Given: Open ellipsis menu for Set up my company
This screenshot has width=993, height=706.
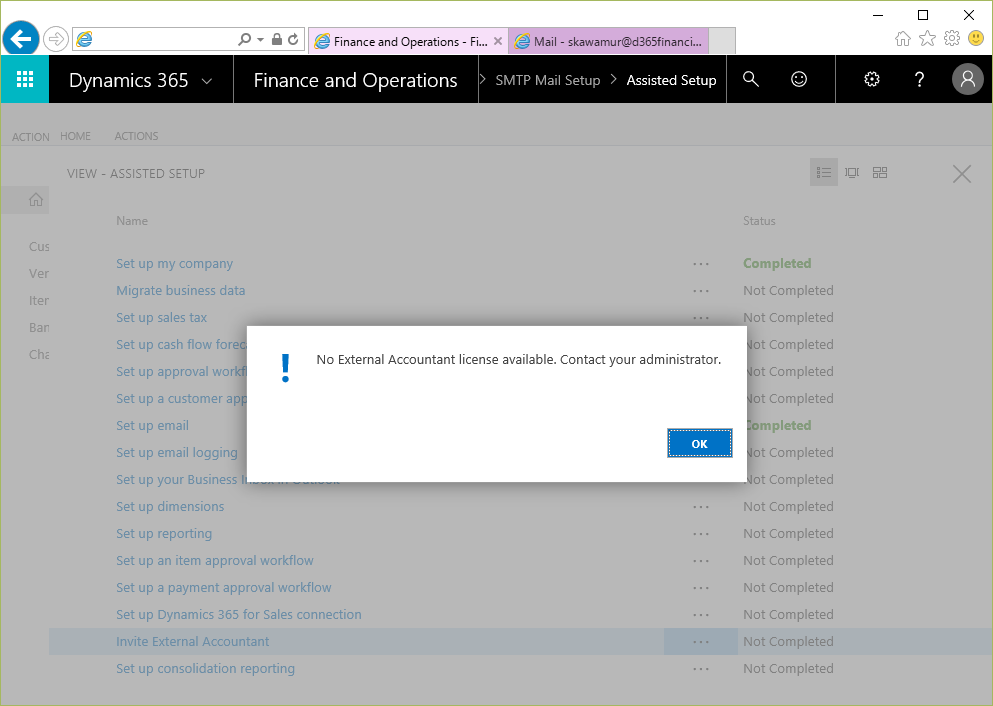Looking at the screenshot, I should 700,264.
